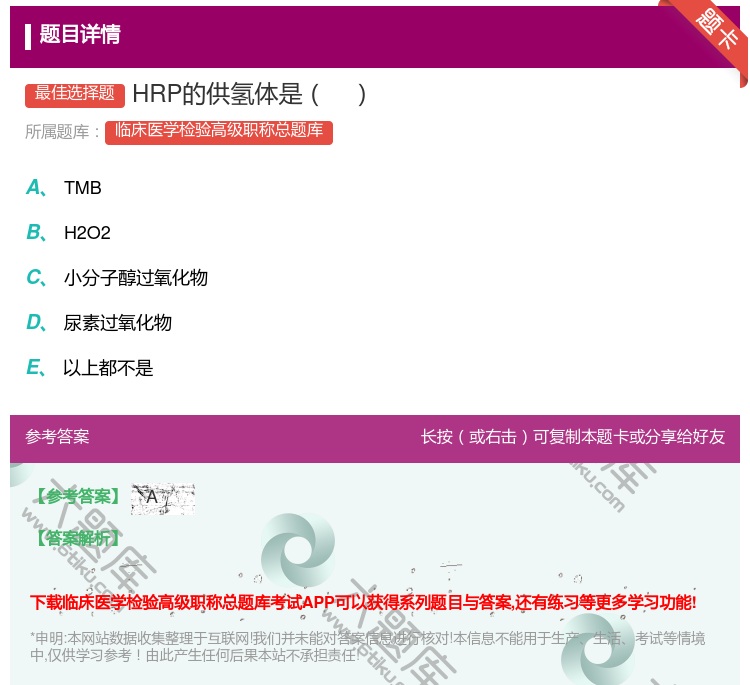
Task: Open the red 下载临床医学检验高级职称总题库考试APP promo link
Action: pos(363,602)
